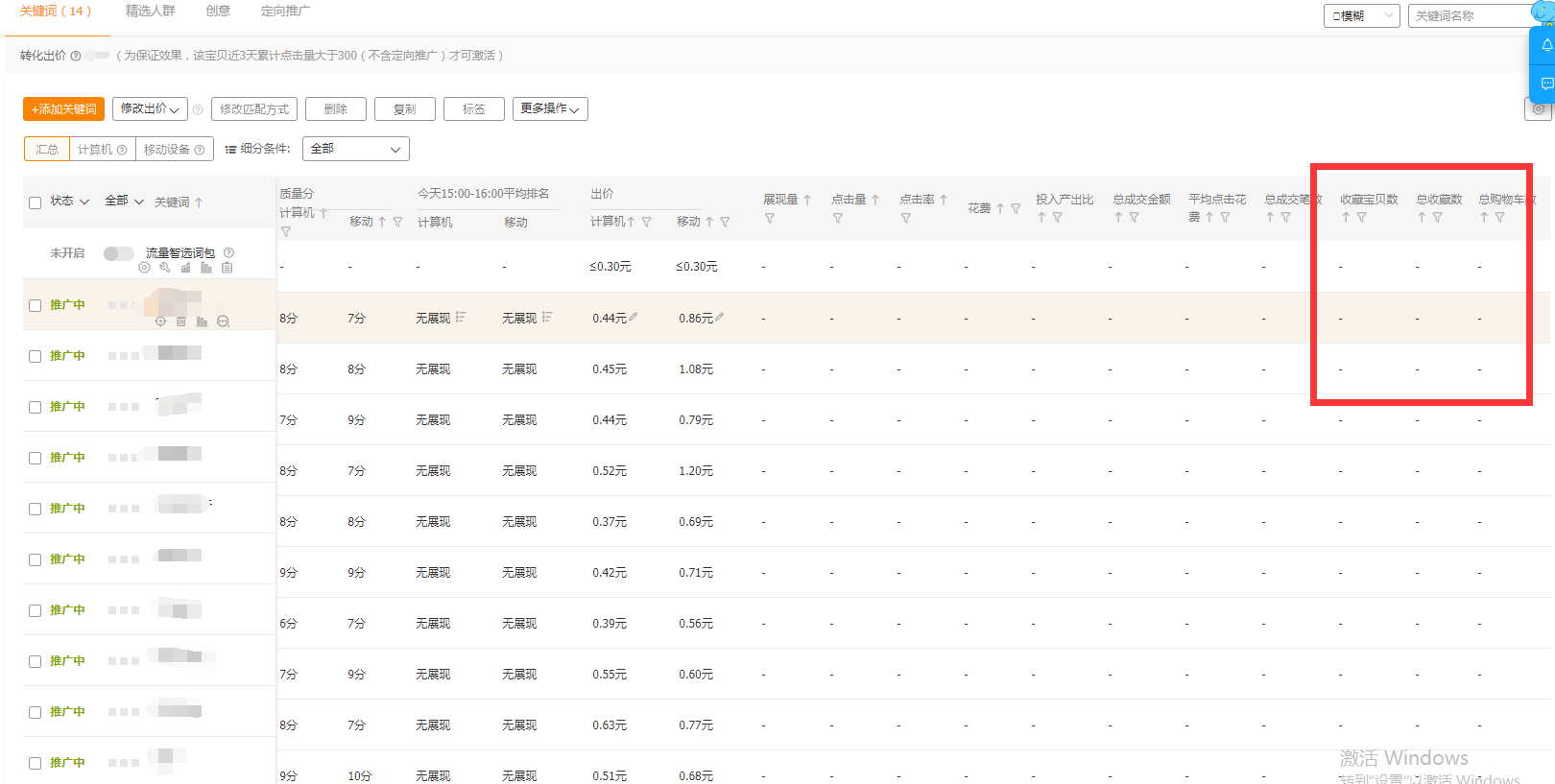Click 删除 button
This screenshot has height=784, width=1555.
tap(336, 108)
